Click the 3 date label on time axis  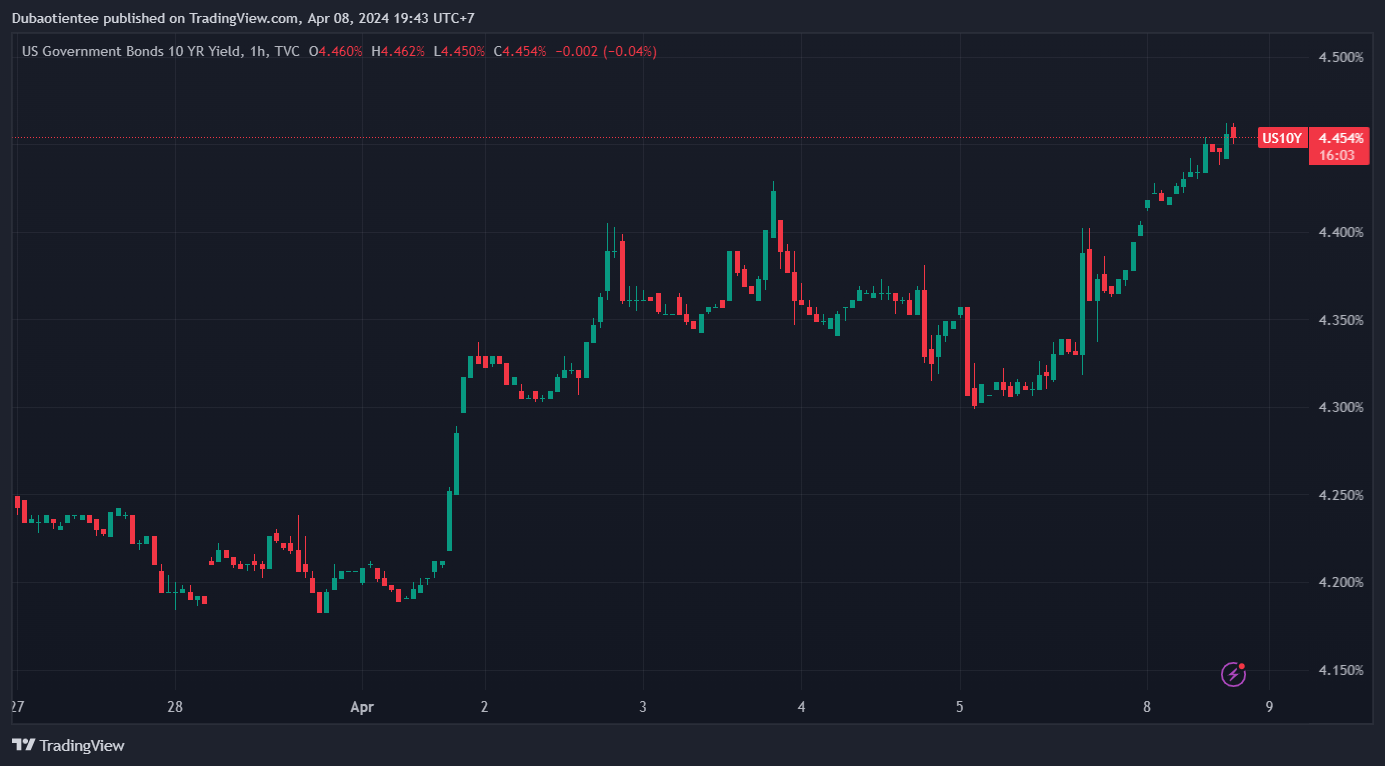click(x=643, y=707)
